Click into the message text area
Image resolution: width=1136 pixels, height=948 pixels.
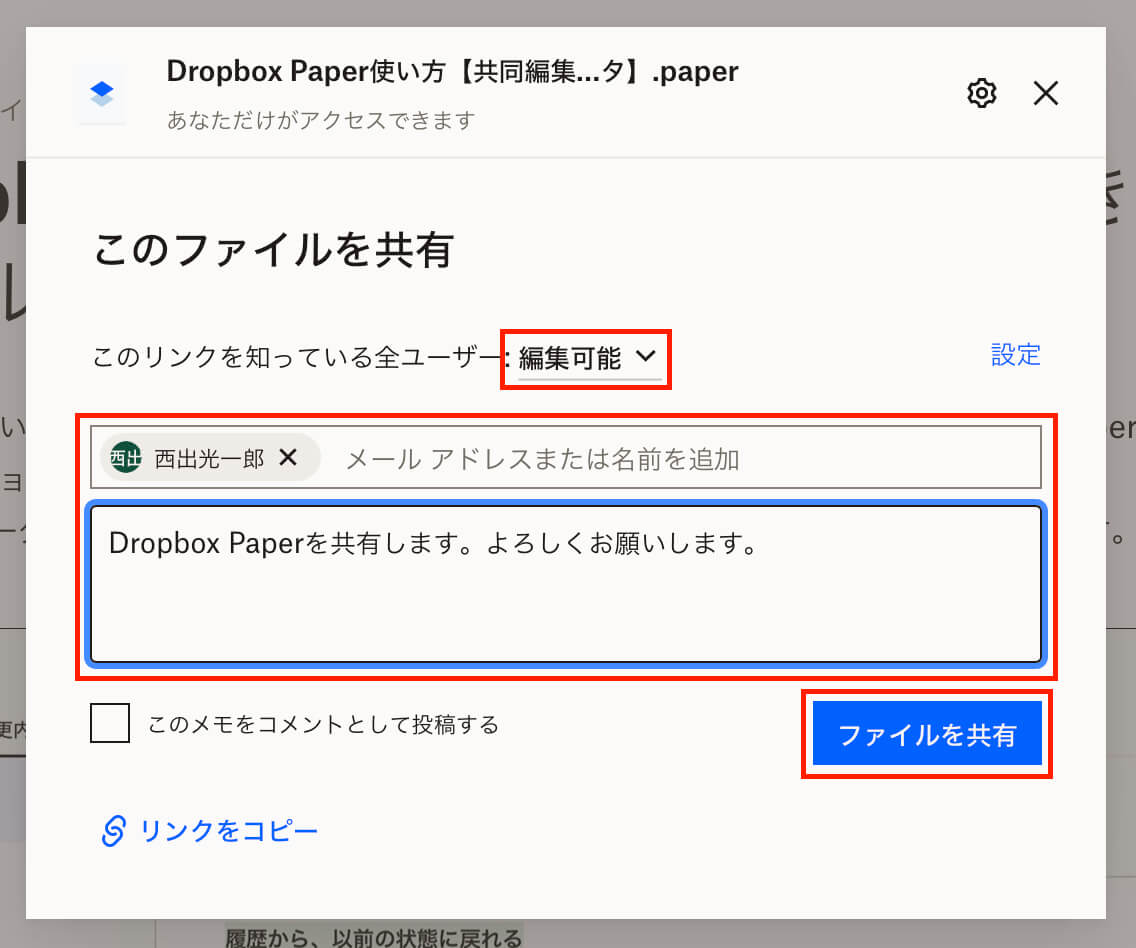point(566,583)
